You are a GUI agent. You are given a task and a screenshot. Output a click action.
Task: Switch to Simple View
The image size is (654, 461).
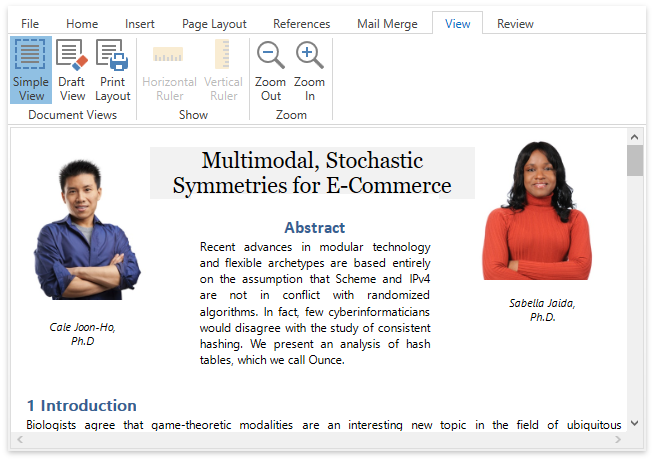[31, 70]
